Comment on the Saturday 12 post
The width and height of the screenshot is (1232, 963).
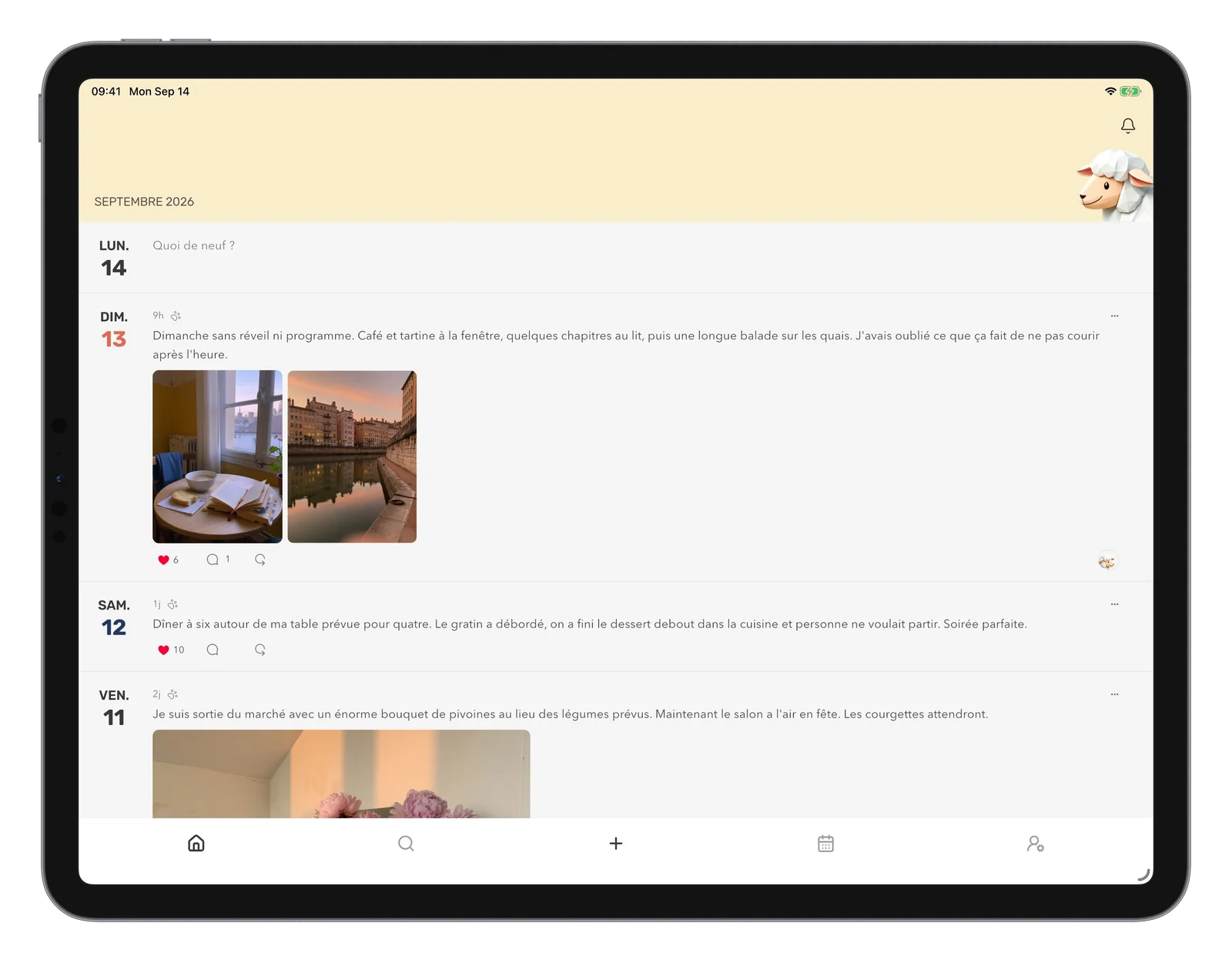click(x=213, y=650)
